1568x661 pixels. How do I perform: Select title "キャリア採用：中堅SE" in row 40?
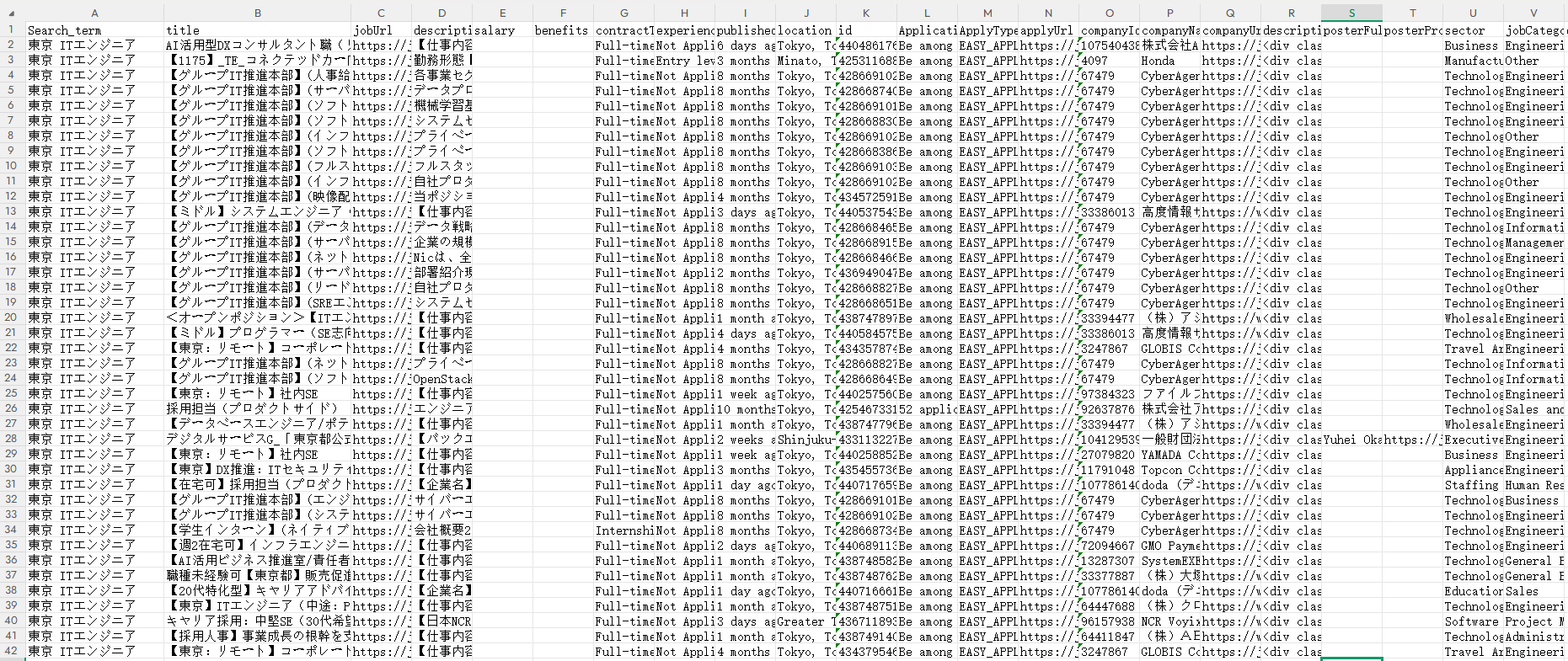coord(257,621)
